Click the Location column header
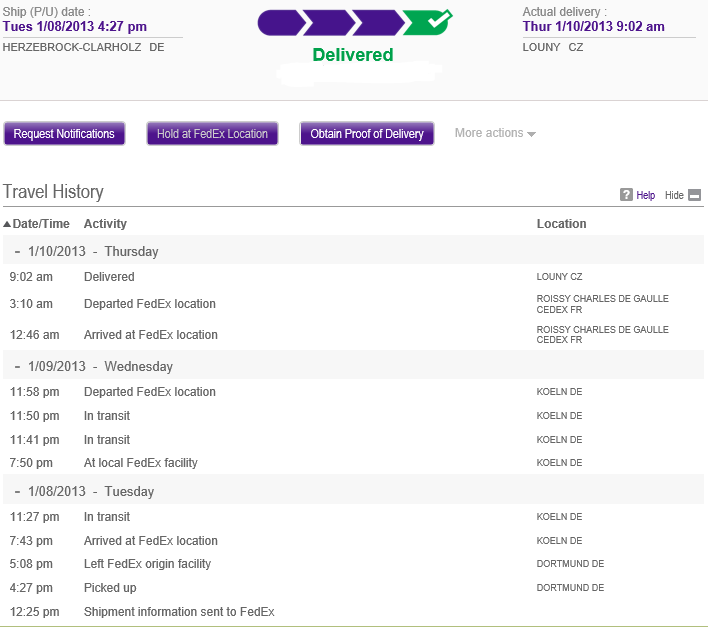This screenshot has width=708, height=627. tap(561, 224)
